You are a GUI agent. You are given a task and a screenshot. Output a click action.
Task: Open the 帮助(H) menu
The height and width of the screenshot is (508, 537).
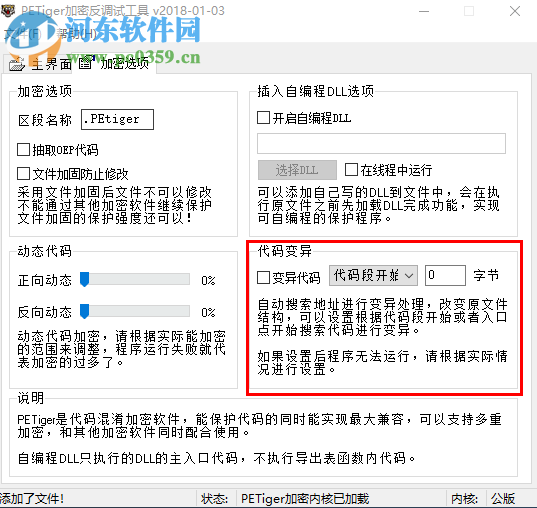tap(76, 34)
